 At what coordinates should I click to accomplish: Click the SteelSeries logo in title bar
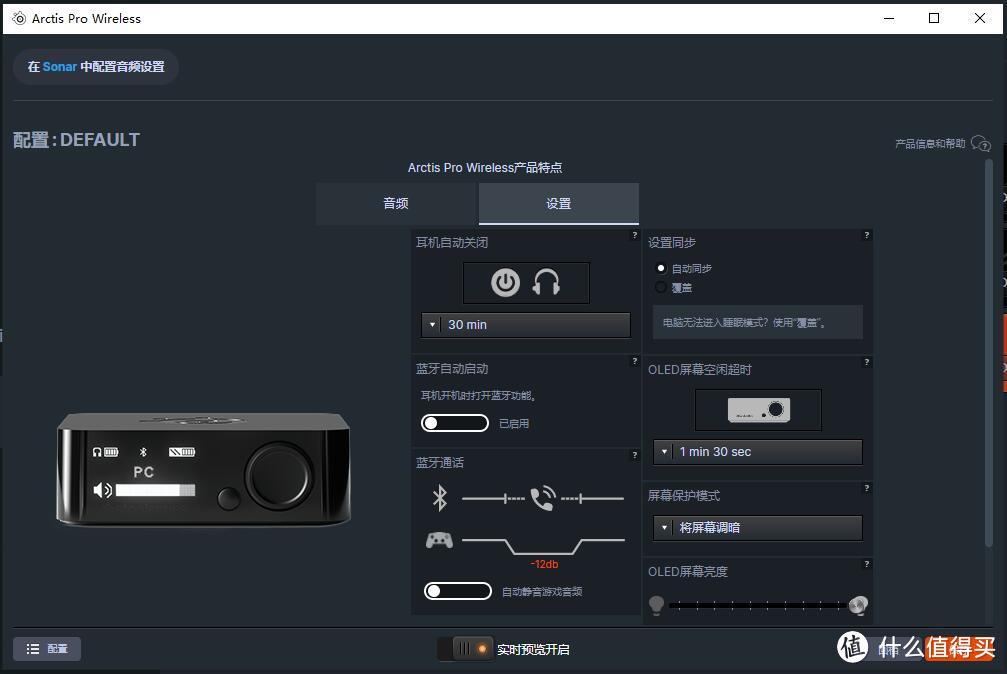[x=19, y=19]
